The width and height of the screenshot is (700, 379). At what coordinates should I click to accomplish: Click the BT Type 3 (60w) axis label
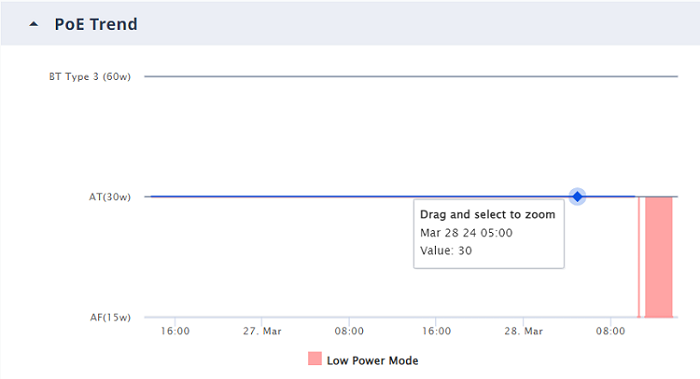point(90,77)
